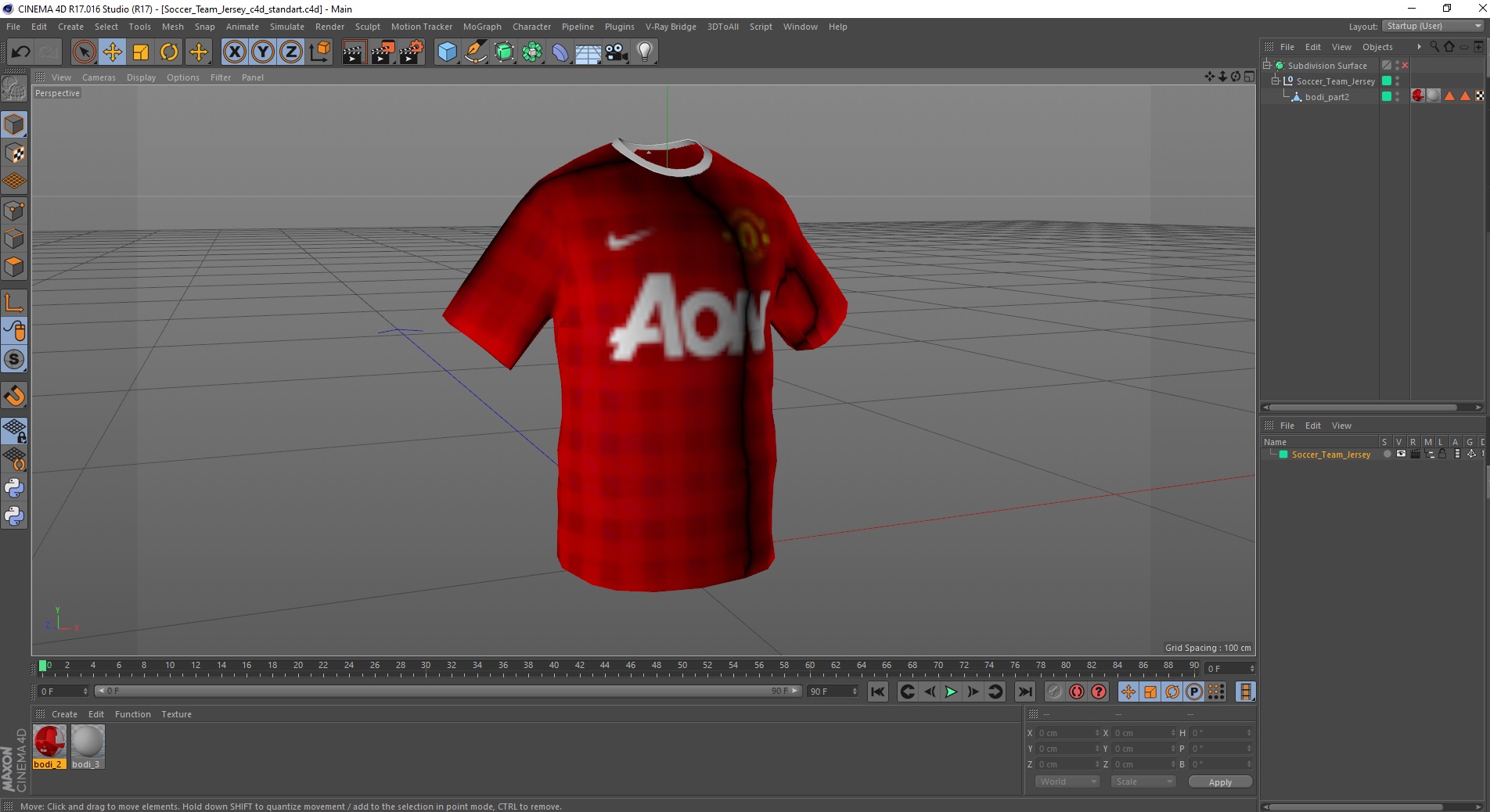Toggle Lock for Soccer_Team_Jersey layer
1490x812 pixels.
pyautogui.click(x=1442, y=454)
